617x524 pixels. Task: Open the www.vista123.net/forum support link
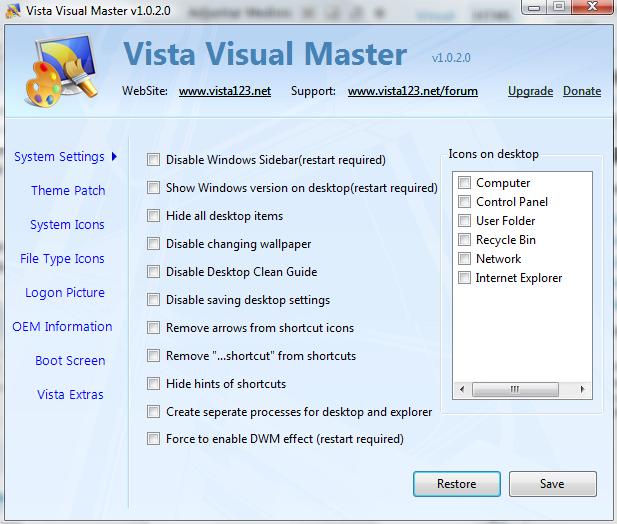413,91
